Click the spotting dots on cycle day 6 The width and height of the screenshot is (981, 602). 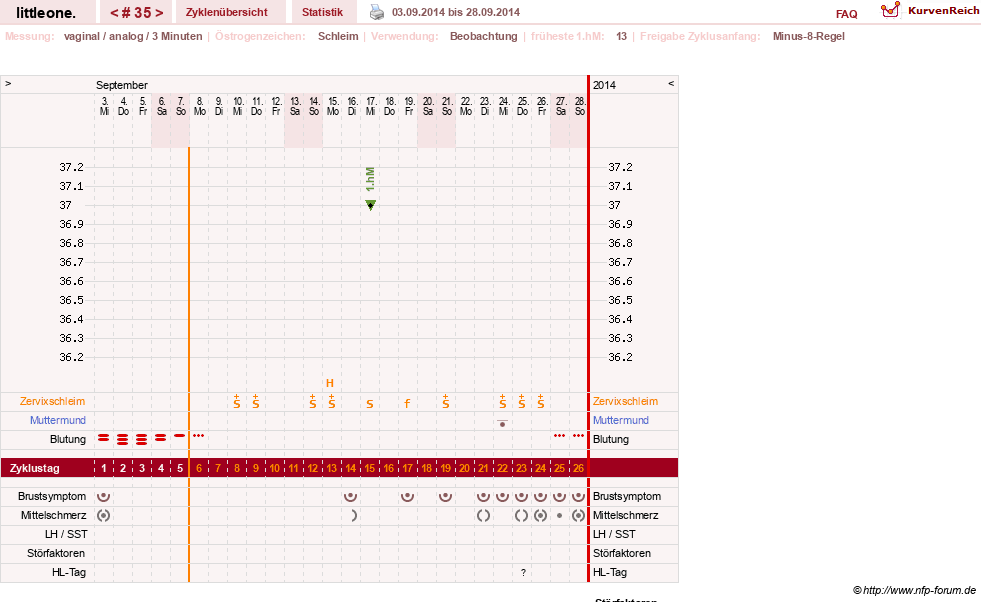(198, 436)
